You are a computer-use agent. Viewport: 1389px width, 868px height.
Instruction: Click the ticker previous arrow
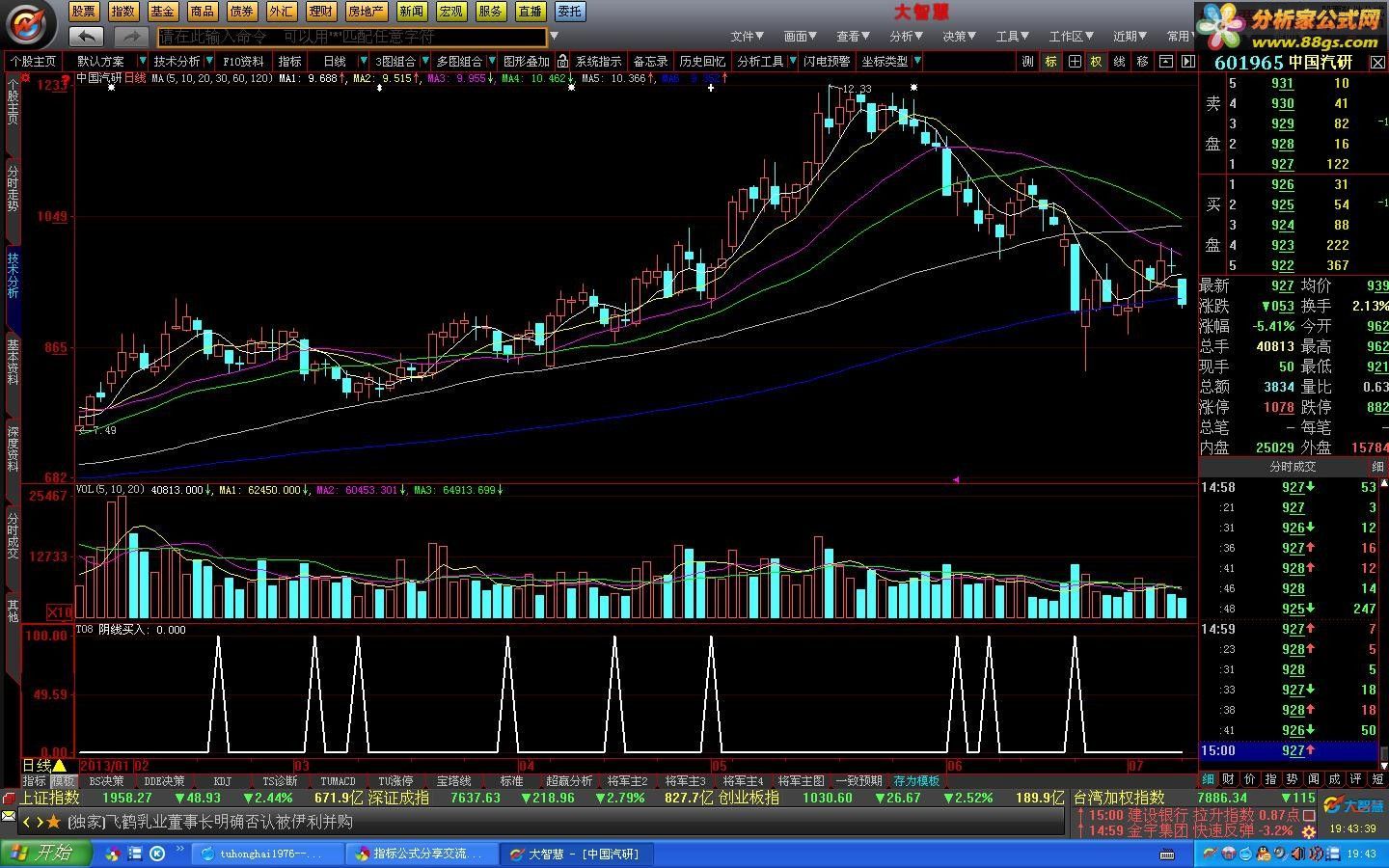pyautogui.click(x=27, y=822)
